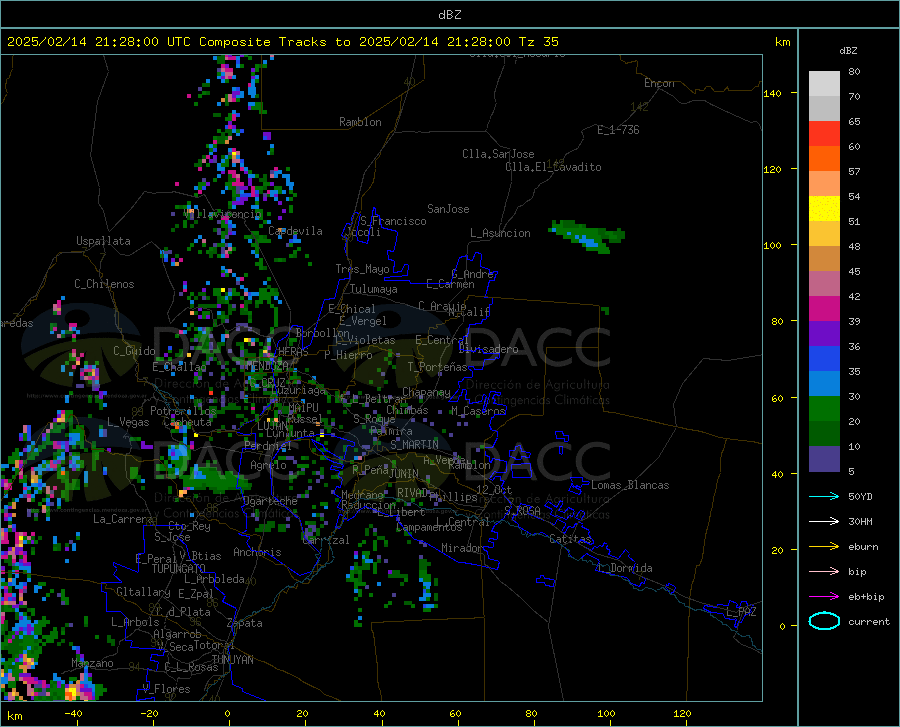Screen dimensions: 900x727
Task: Click the 'Clla.El_Cavadito' map label
Action: (x=553, y=167)
